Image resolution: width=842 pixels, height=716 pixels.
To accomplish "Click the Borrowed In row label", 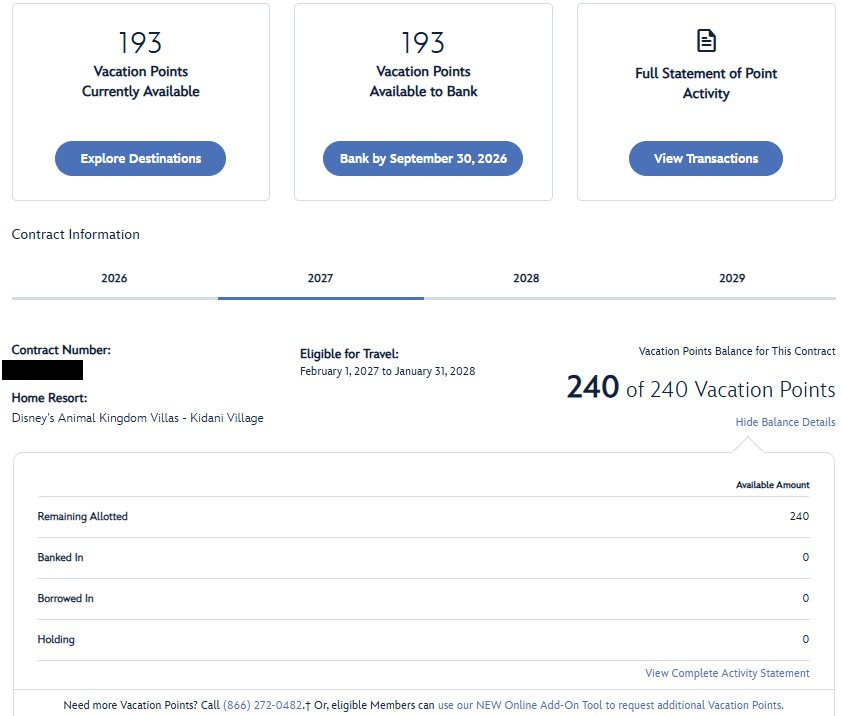I will point(66,598).
